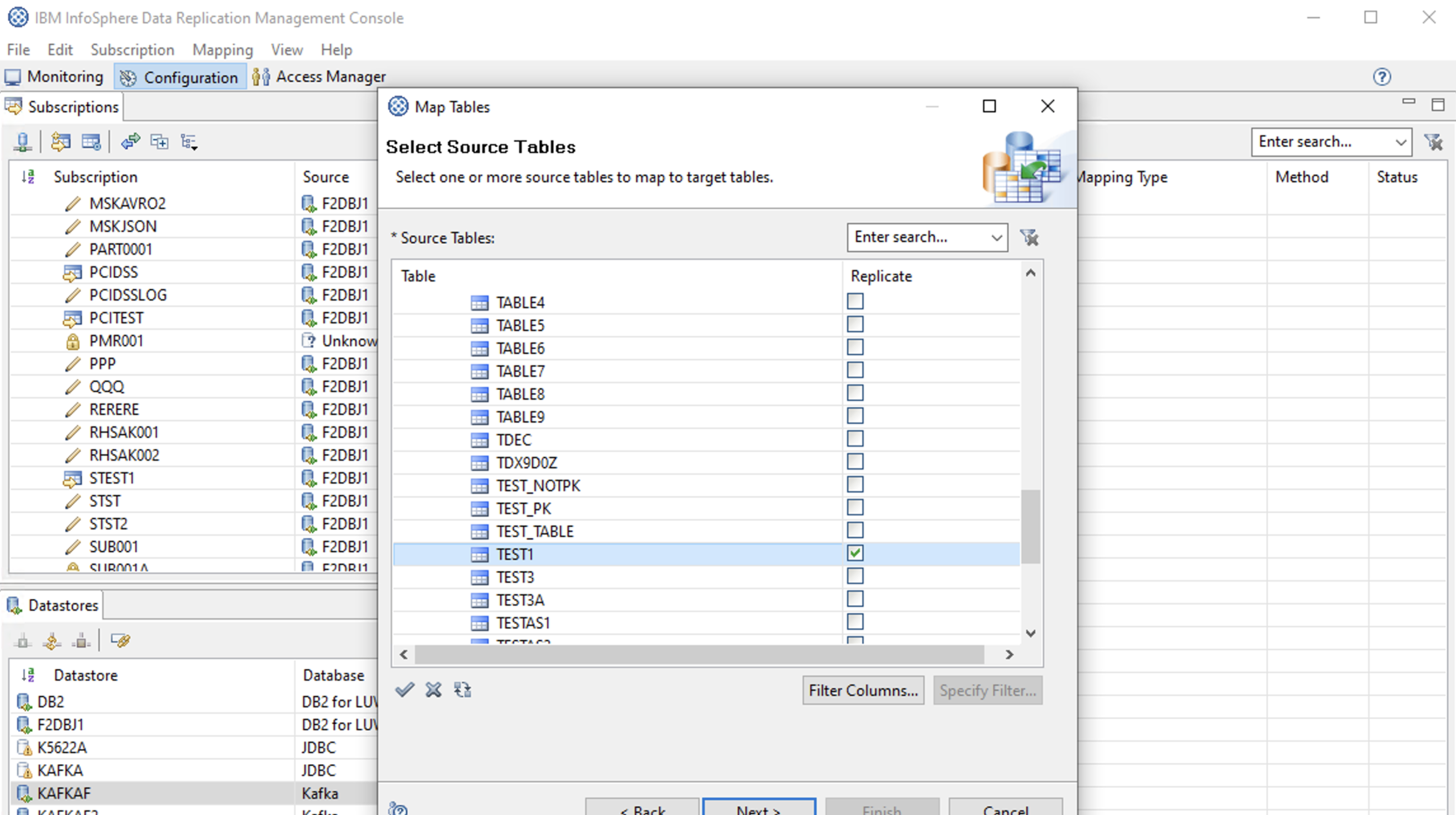Click the Next > button

(759, 809)
